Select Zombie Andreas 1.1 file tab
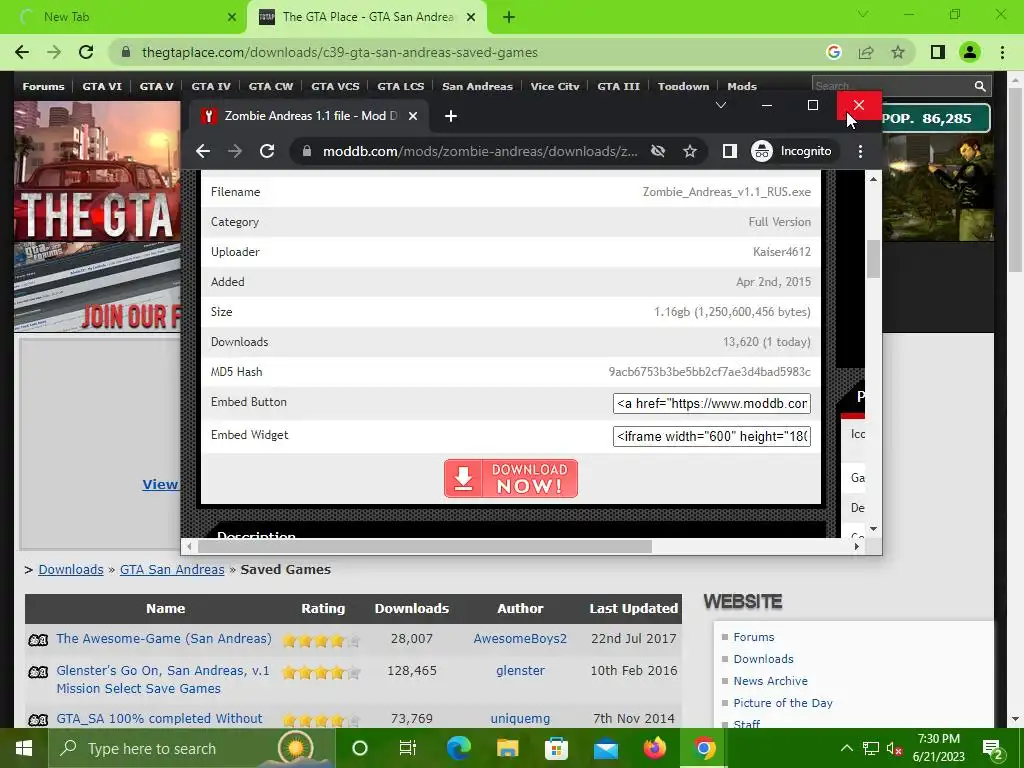Viewport: 1024px width, 768px height. tap(308, 116)
